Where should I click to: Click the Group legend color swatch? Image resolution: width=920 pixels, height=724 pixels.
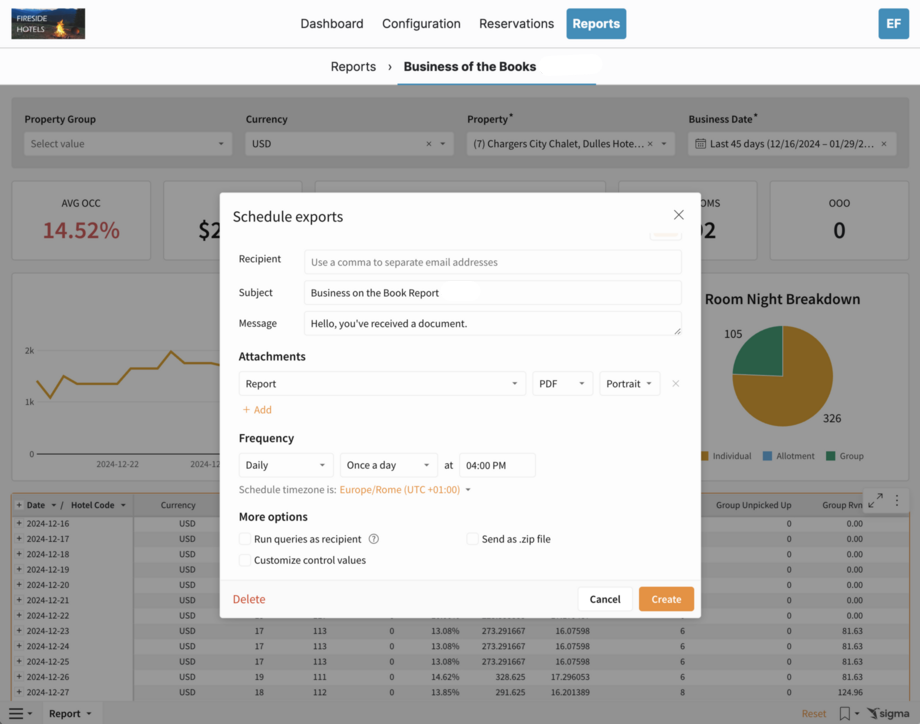click(830, 456)
